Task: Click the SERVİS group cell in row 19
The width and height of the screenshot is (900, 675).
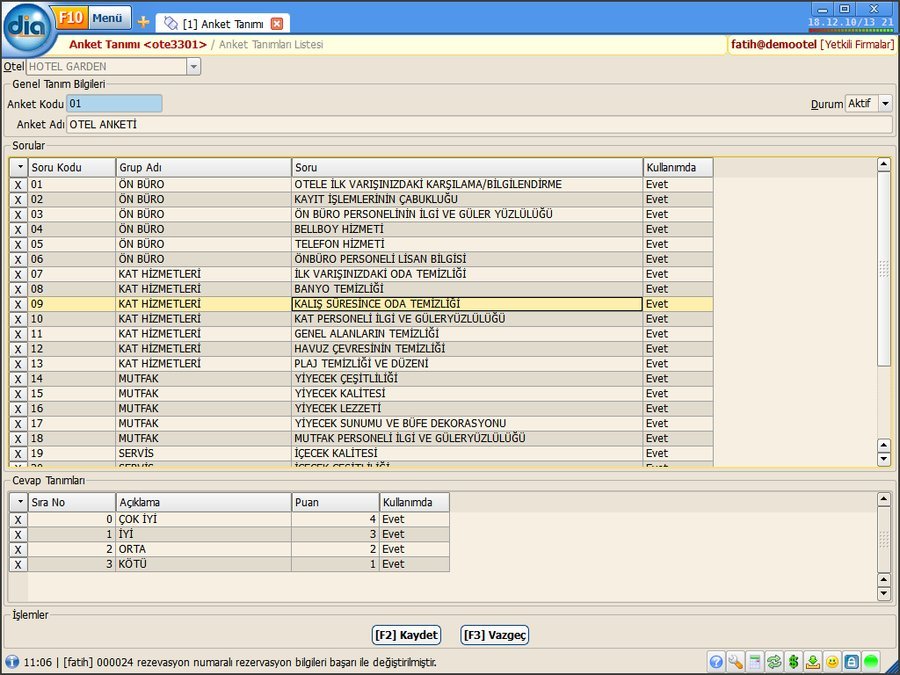Action: [204, 453]
